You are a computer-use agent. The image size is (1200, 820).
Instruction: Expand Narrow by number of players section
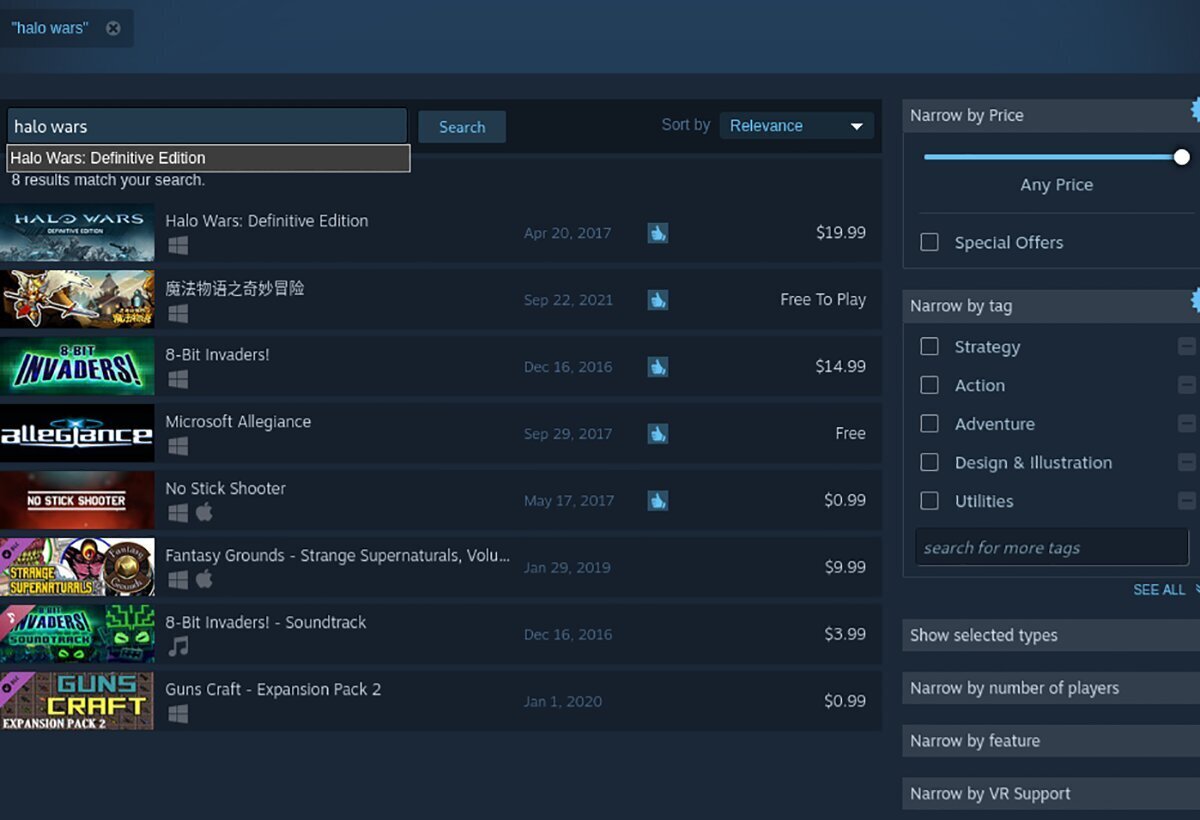(x=1051, y=688)
